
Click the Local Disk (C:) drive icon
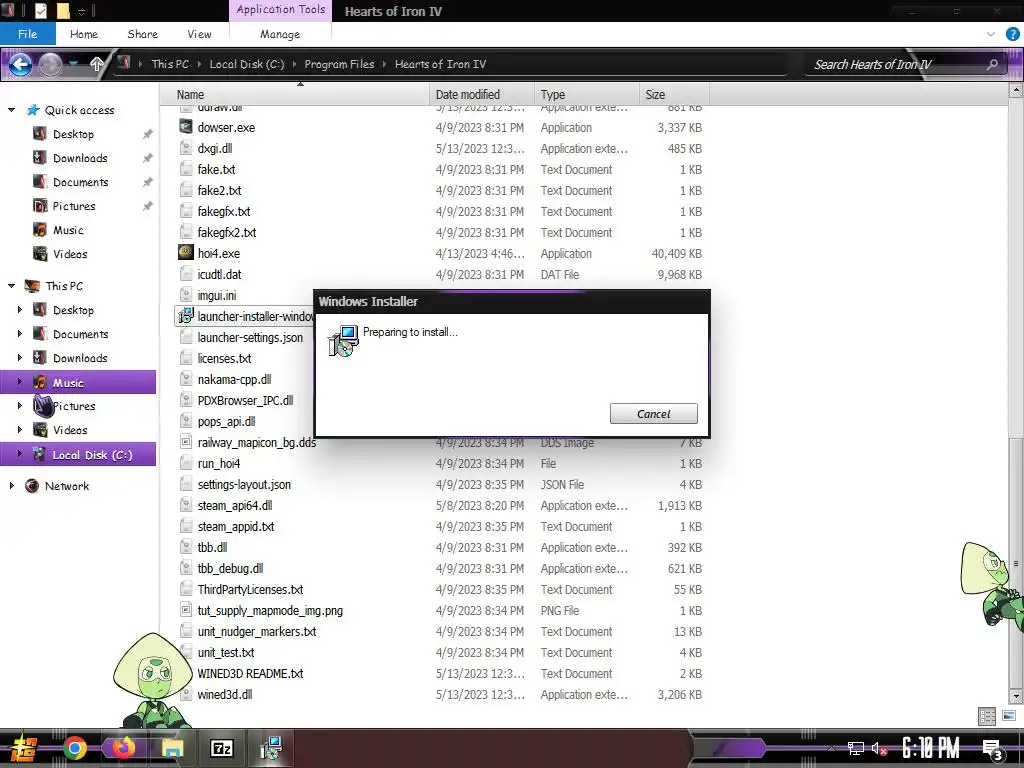(x=40, y=455)
